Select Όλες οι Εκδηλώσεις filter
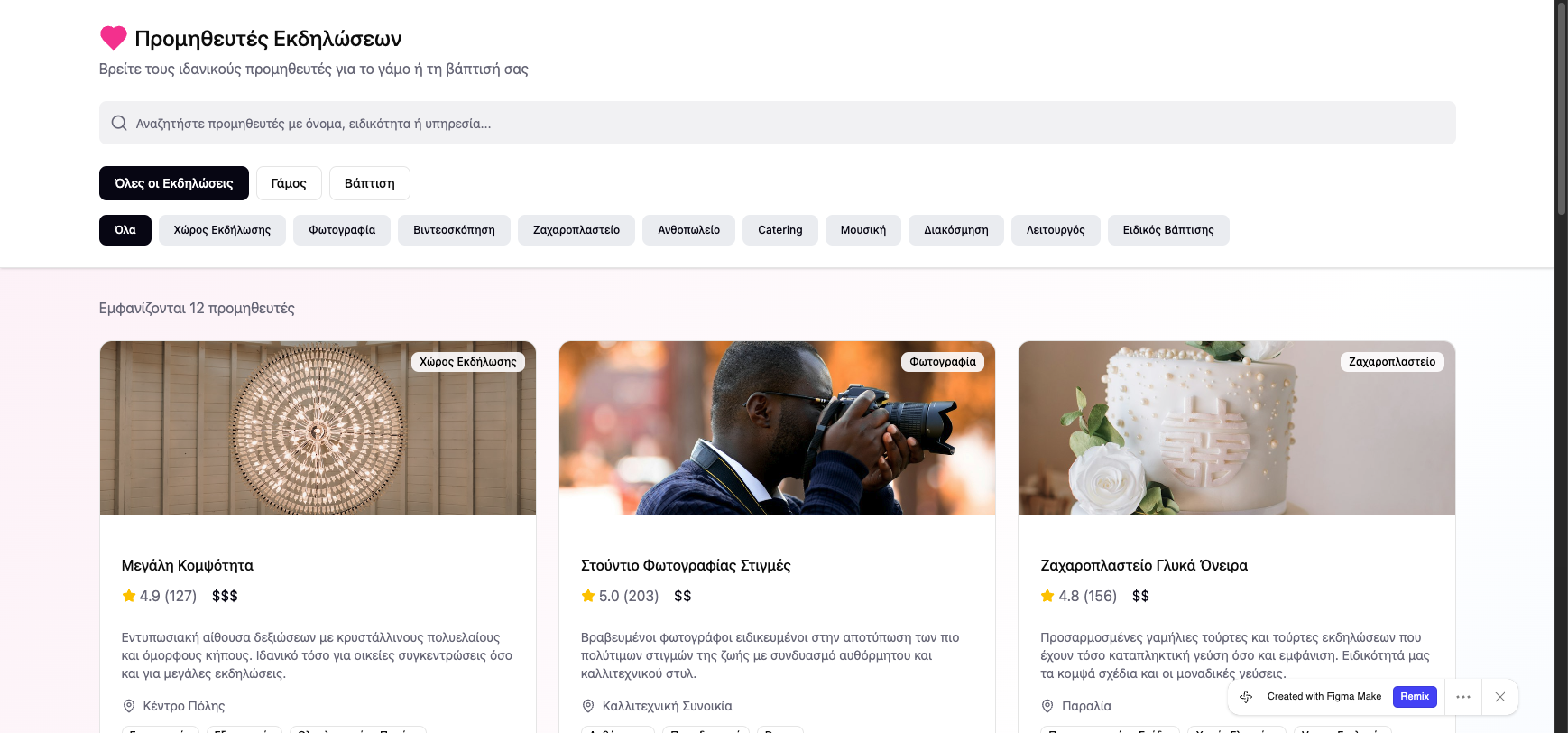1568x733 pixels. click(173, 183)
